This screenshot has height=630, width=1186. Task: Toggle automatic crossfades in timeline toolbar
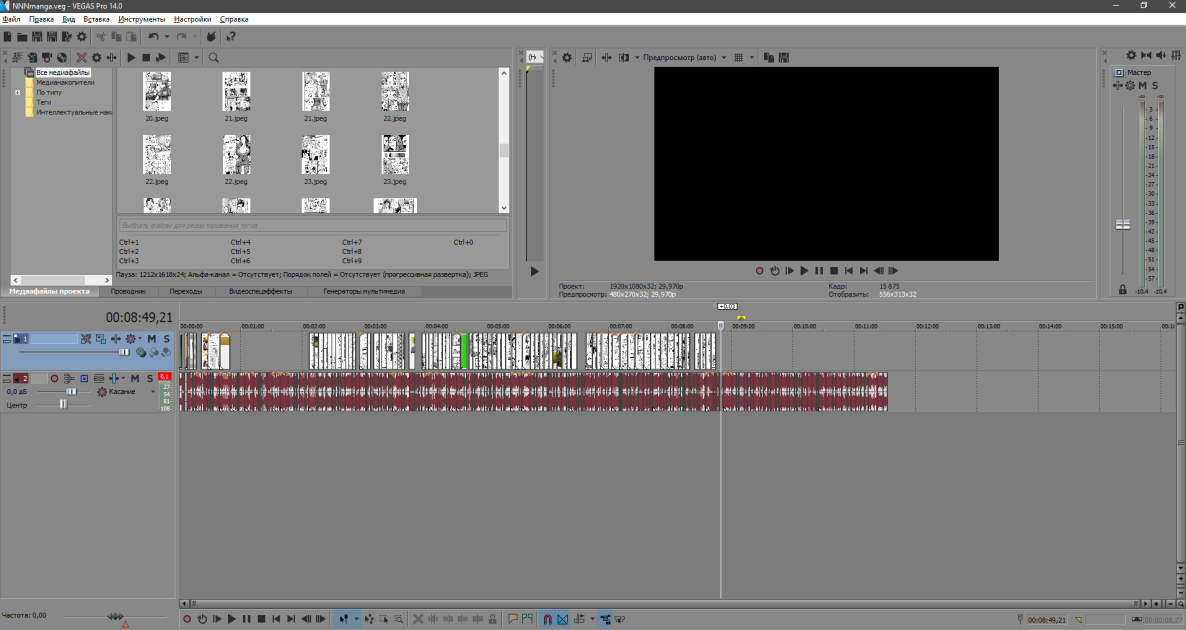click(563, 619)
